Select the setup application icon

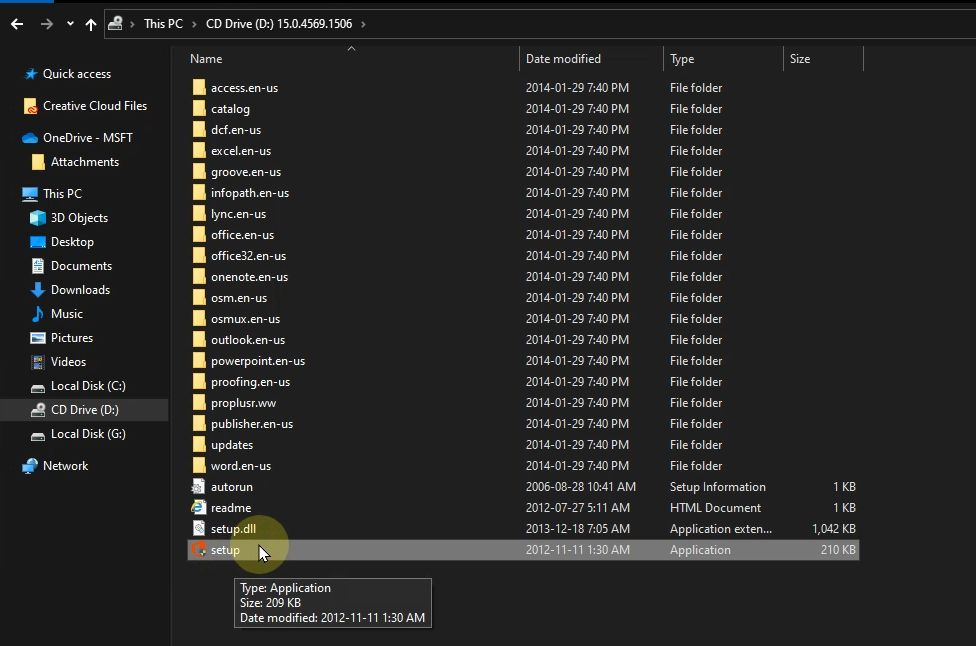click(x=198, y=550)
